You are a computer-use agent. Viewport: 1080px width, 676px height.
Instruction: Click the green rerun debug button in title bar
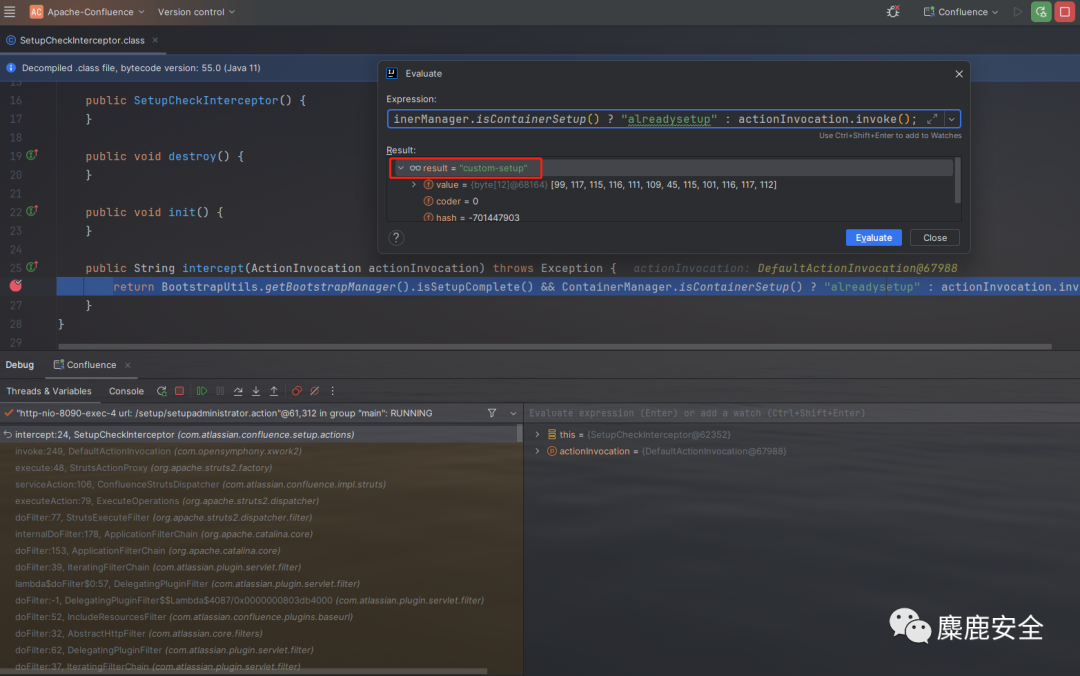(1041, 12)
